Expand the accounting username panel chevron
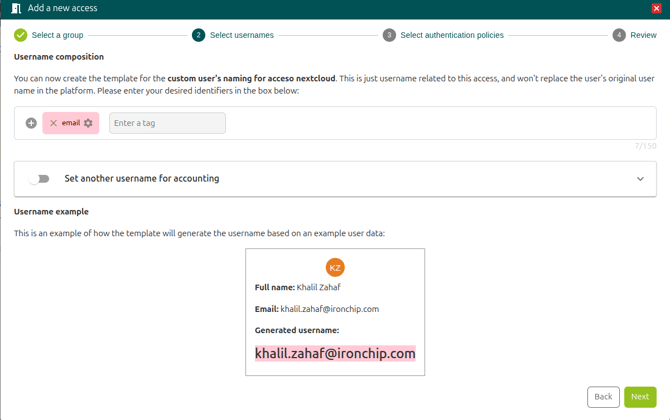Image resolution: width=670 pixels, height=420 pixels. pyautogui.click(x=640, y=179)
